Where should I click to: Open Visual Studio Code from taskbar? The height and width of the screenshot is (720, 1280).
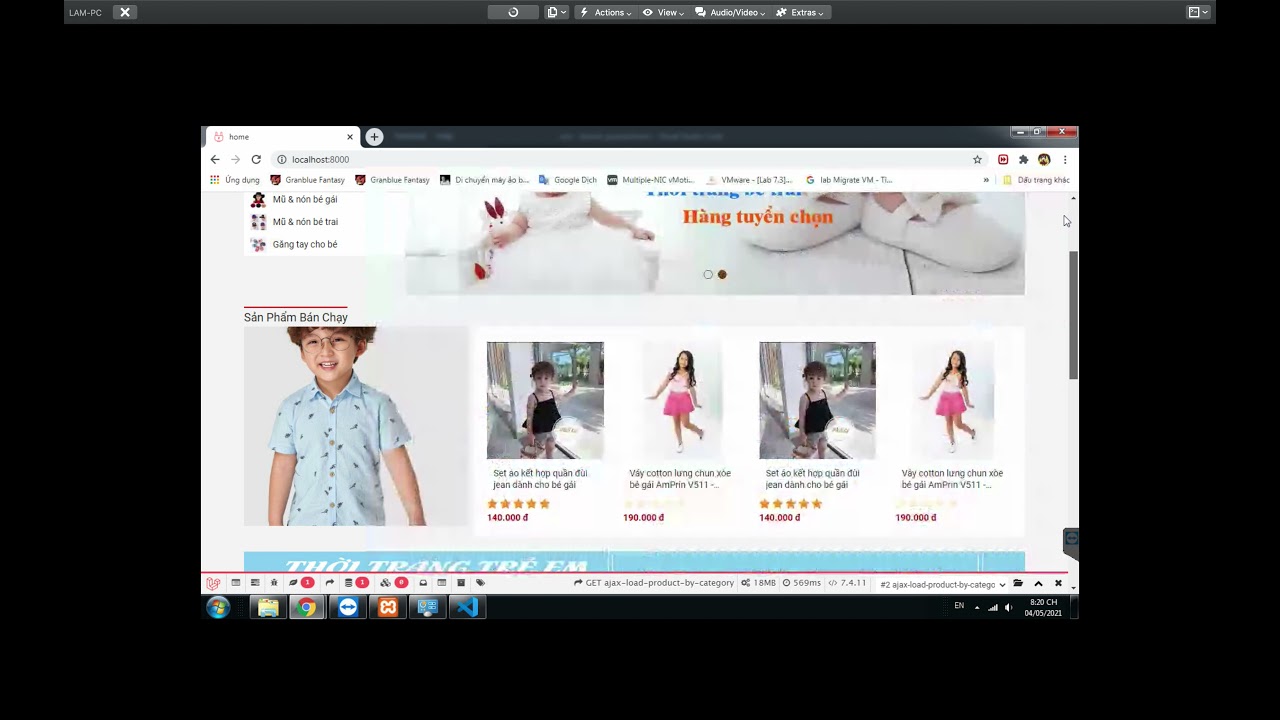466,607
